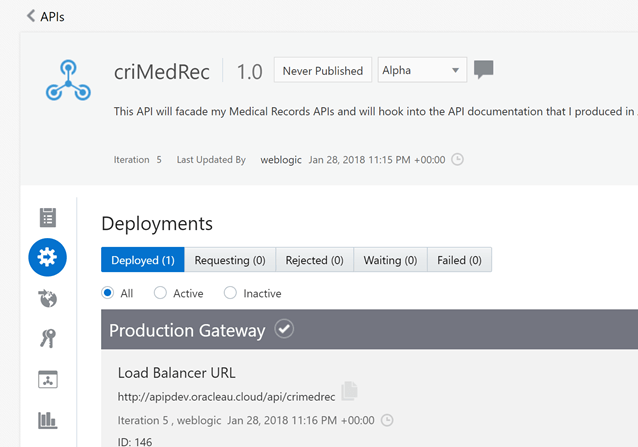Viewport: 638px width, 447px height.
Task: Switch to the Requesting (0) tab
Action: click(x=230, y=260)
